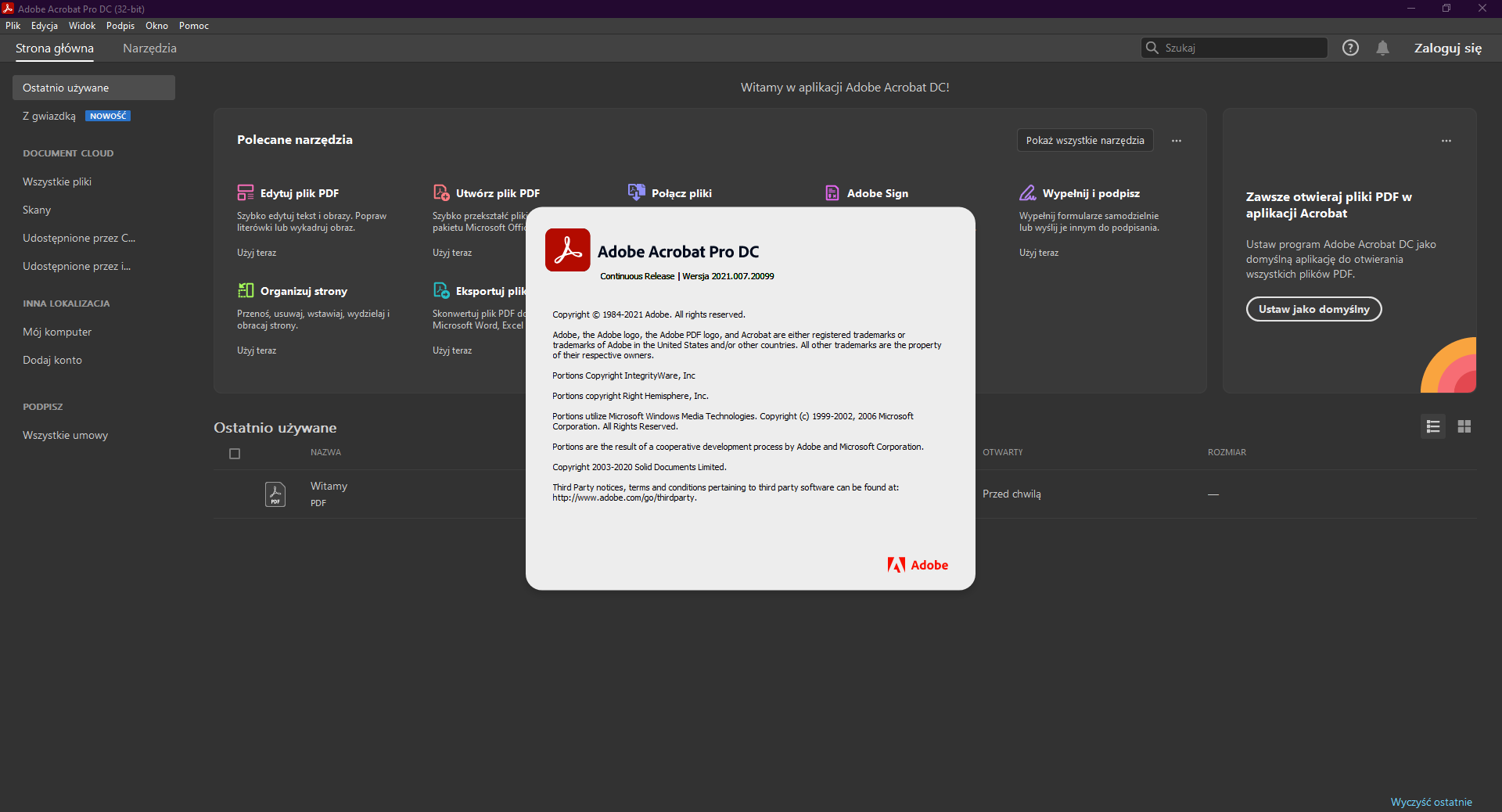Click Pokaż wszystkie narzędzia button
This screenshot has height=812, width=1502.
coord(1085,140)
